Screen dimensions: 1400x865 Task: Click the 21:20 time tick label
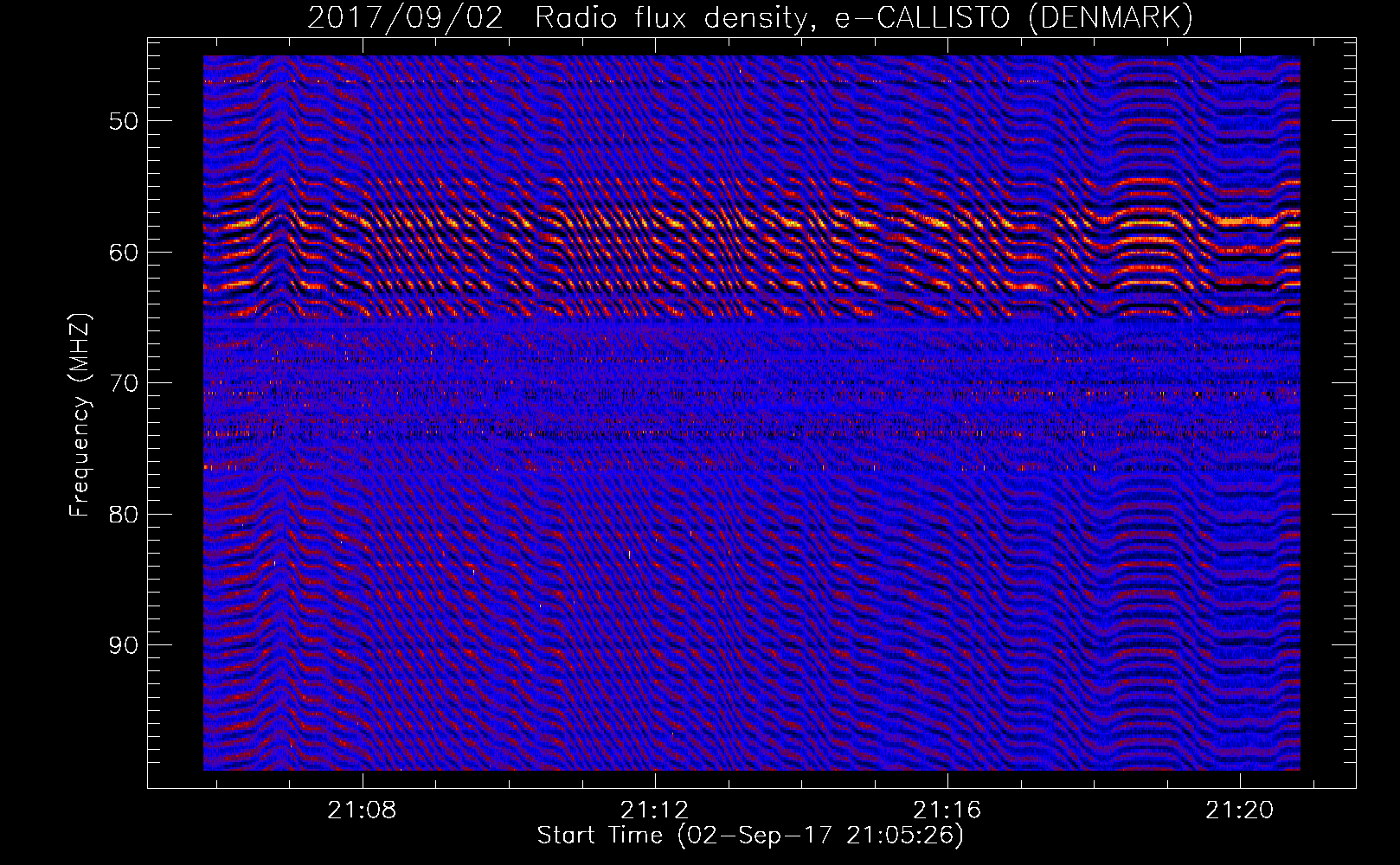1240,811
